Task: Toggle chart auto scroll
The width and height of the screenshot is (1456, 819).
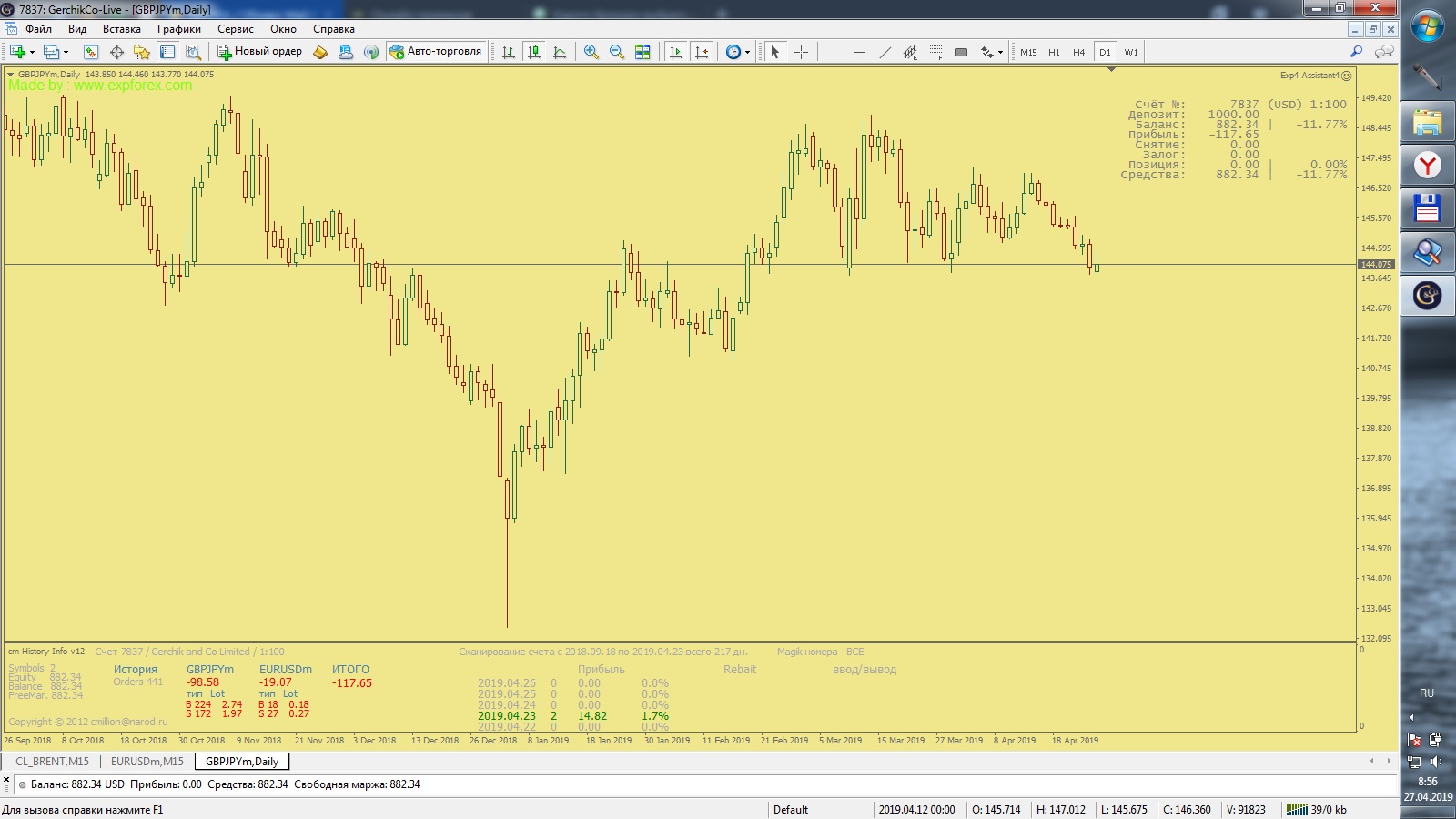Action: (x=675, y=52)
